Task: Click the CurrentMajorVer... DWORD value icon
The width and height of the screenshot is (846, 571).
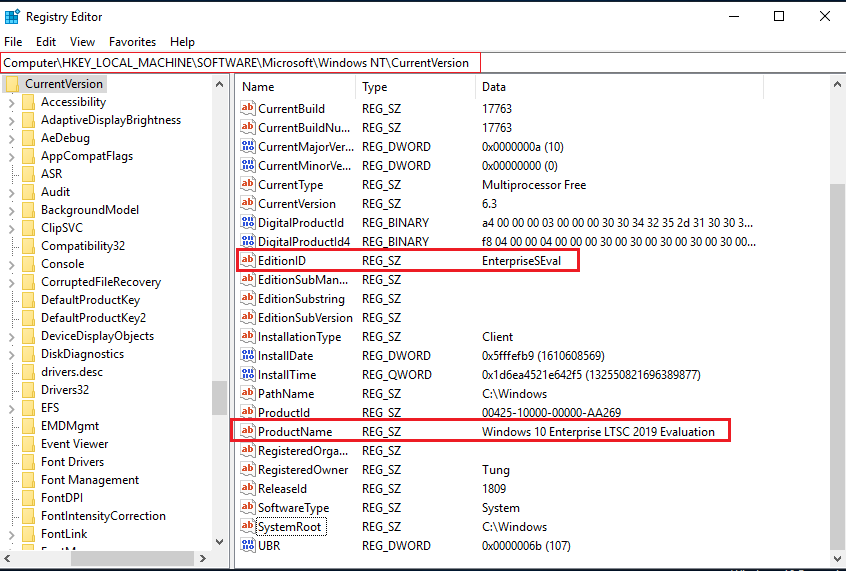Action: click(248, 146)
